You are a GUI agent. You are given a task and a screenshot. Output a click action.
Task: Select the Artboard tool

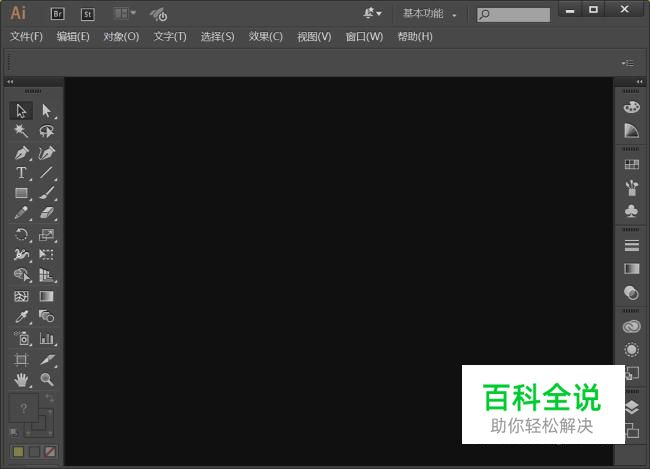pos(21,359)
